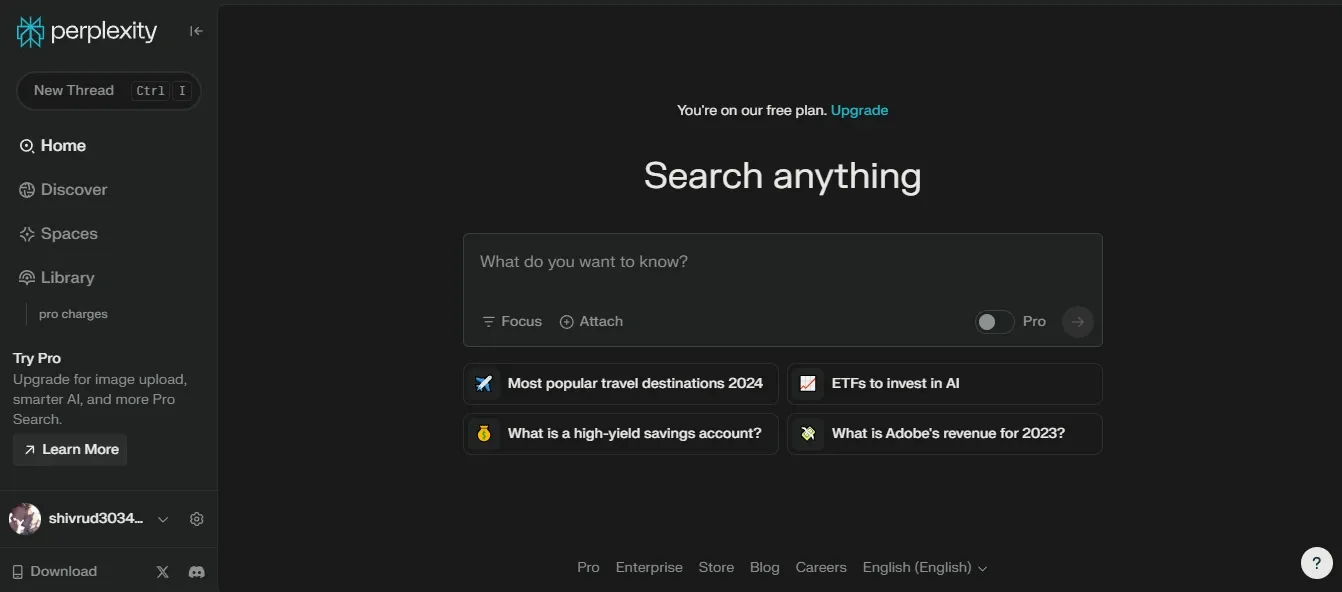The width and height of the screenshot is (1342, 592).
Task: Click the Discord icon at bottom
Action: [197, 571]
